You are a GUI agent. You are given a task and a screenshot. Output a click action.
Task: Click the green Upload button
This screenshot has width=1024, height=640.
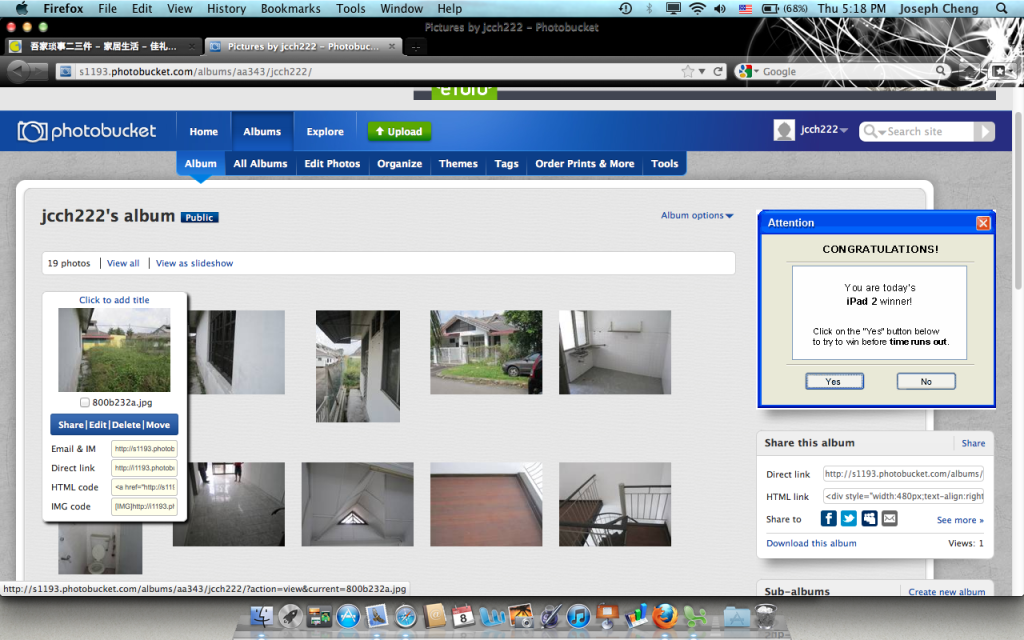click(x=399, y=131)
